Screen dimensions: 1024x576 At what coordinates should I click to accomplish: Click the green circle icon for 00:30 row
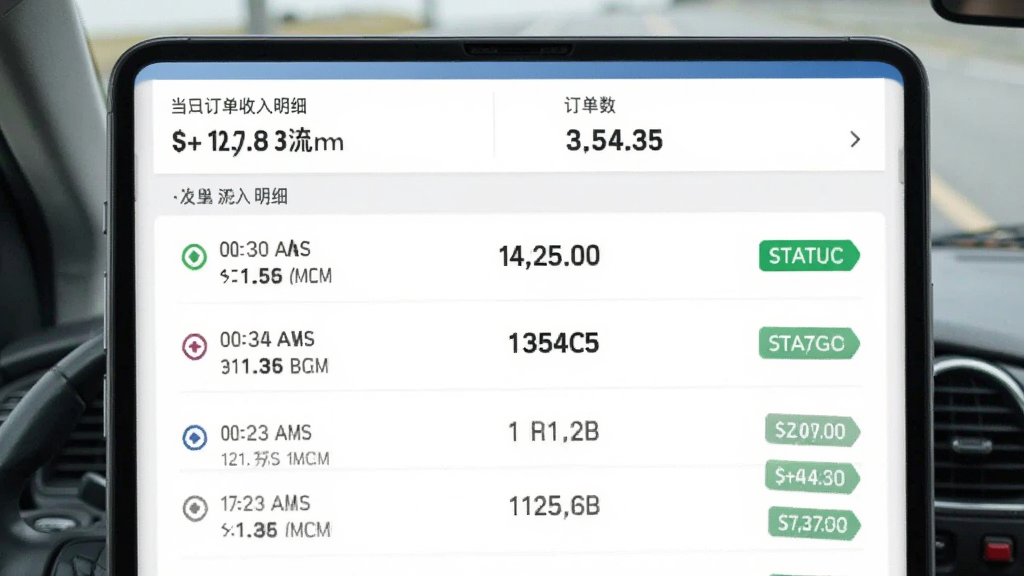coord(194,257)
